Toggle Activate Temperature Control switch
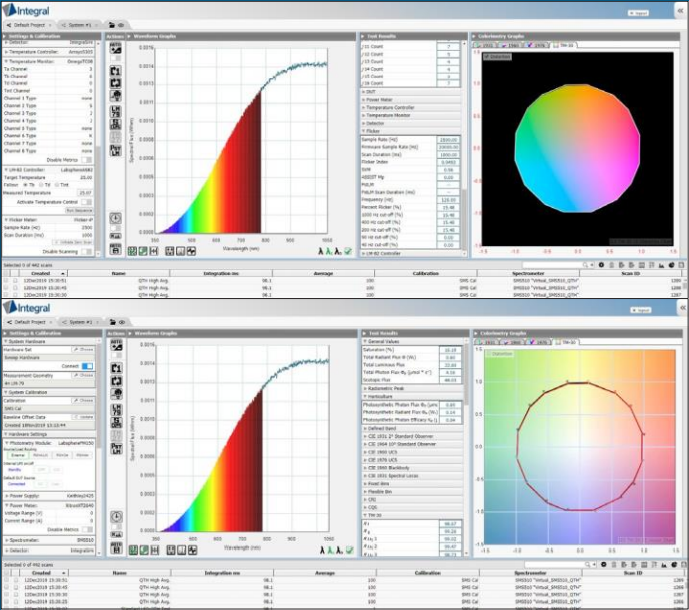The height and width of the screenshot is (610, 689). 87,202
